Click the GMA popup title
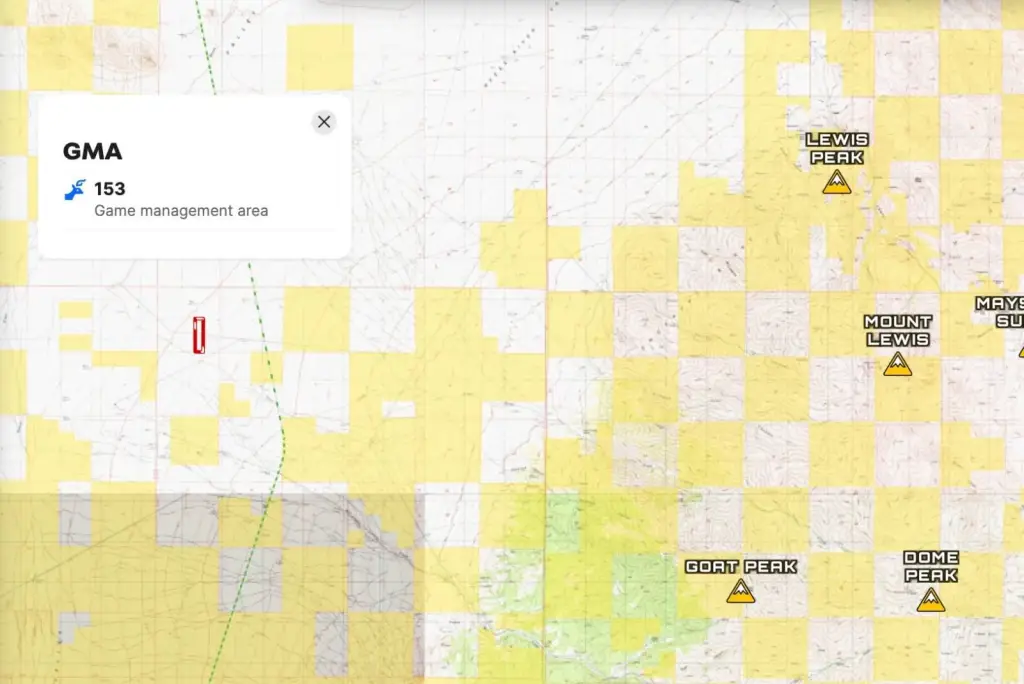The height and width of the screenshot is (684, 1024). 93,152
